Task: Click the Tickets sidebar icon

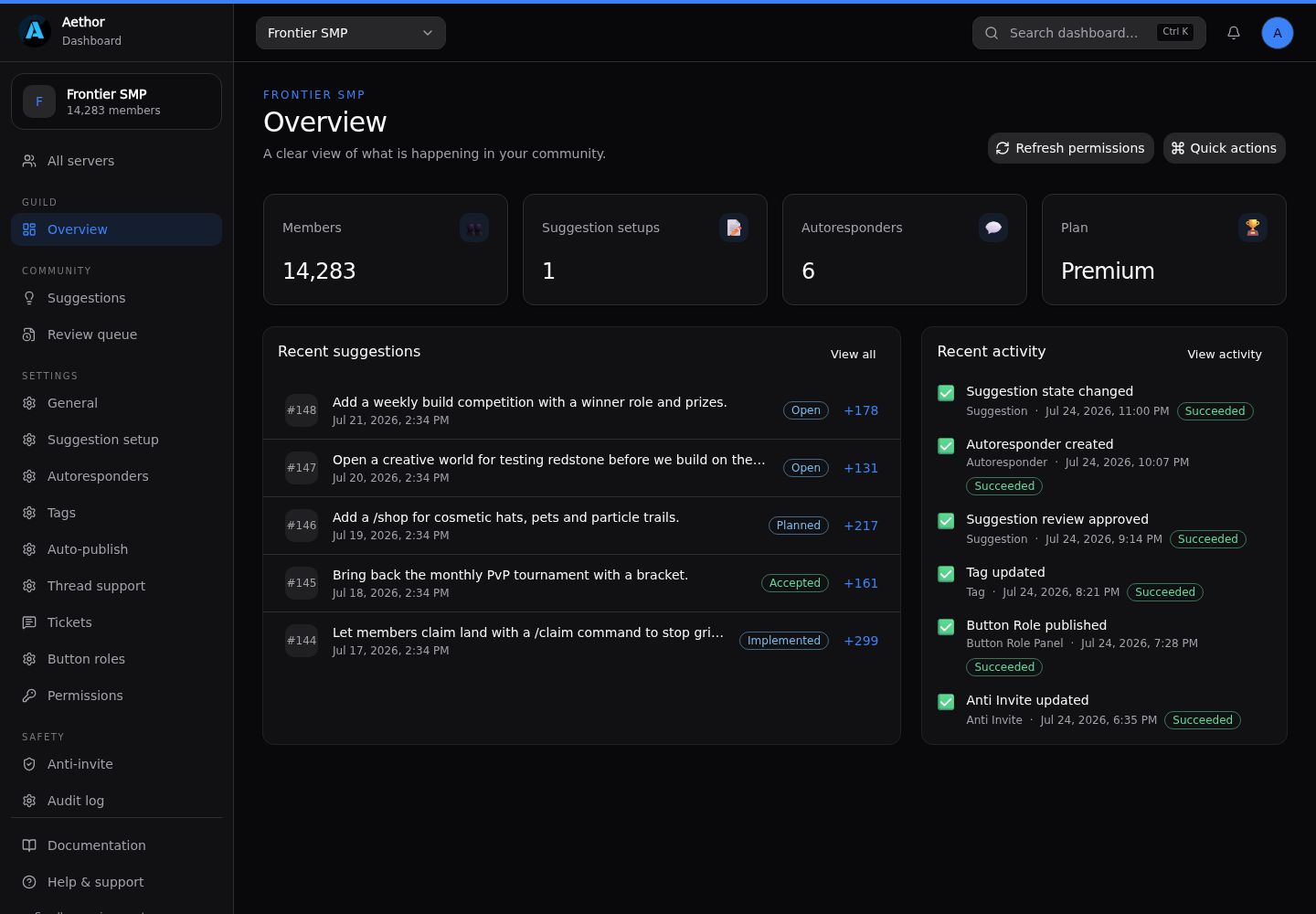Action: click(29, 622)
